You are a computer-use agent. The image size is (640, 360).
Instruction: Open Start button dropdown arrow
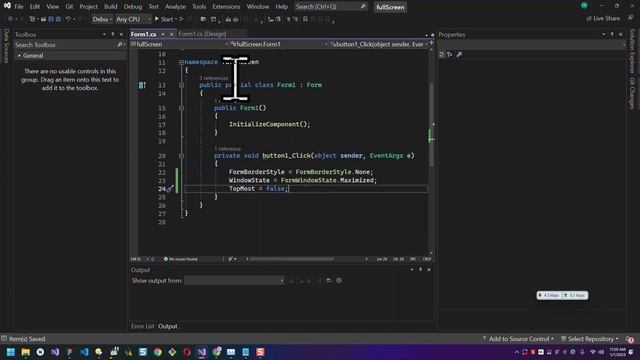coord(176,19)
